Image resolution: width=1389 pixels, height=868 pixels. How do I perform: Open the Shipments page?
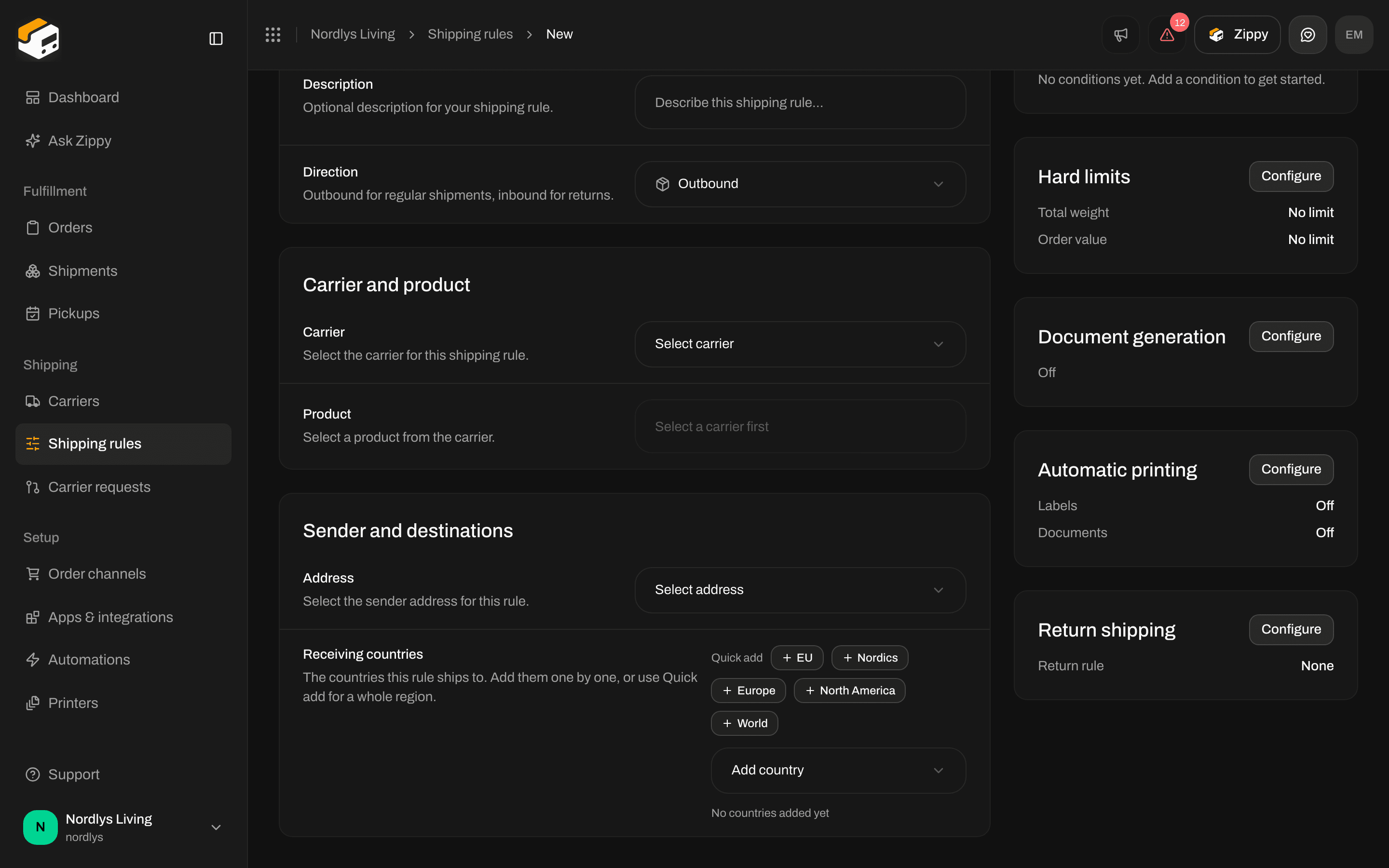coord(123,271)
